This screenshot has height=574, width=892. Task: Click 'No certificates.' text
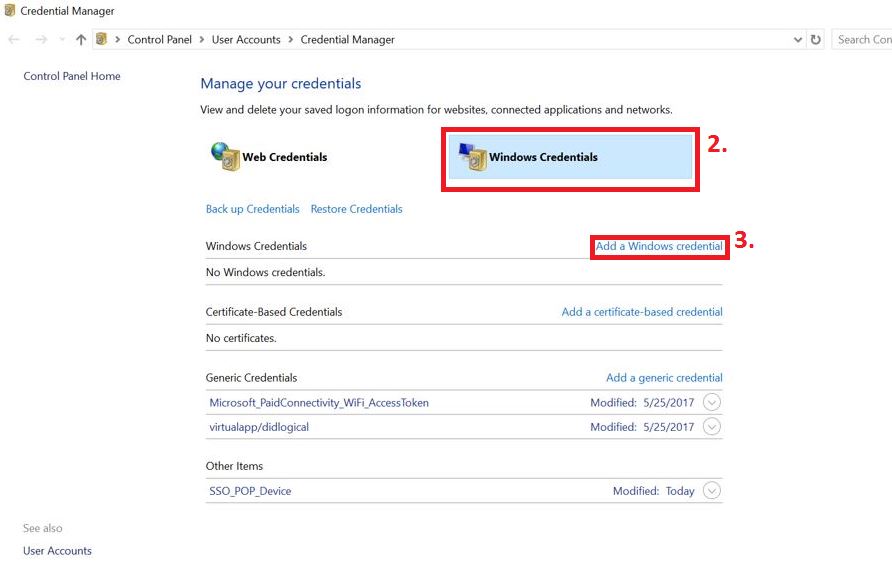[241, 338]
